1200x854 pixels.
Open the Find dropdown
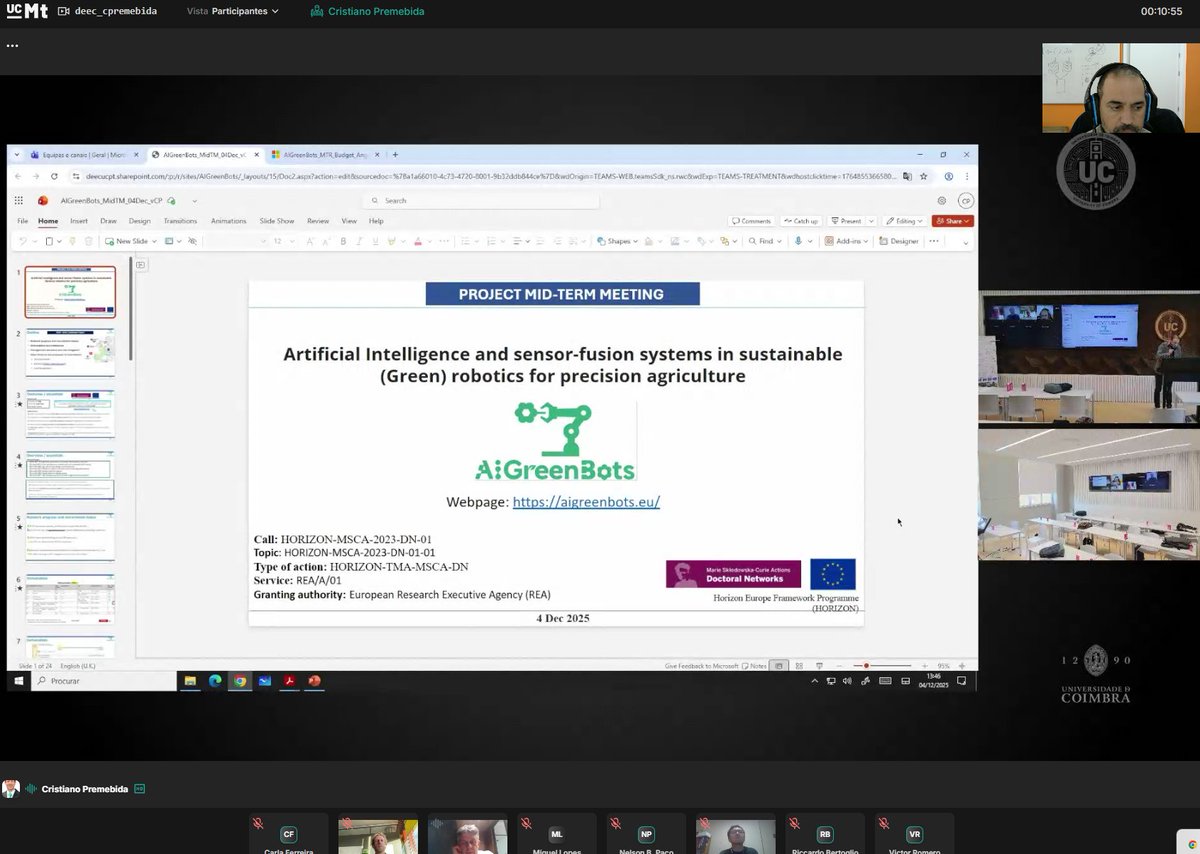(765, 241)
